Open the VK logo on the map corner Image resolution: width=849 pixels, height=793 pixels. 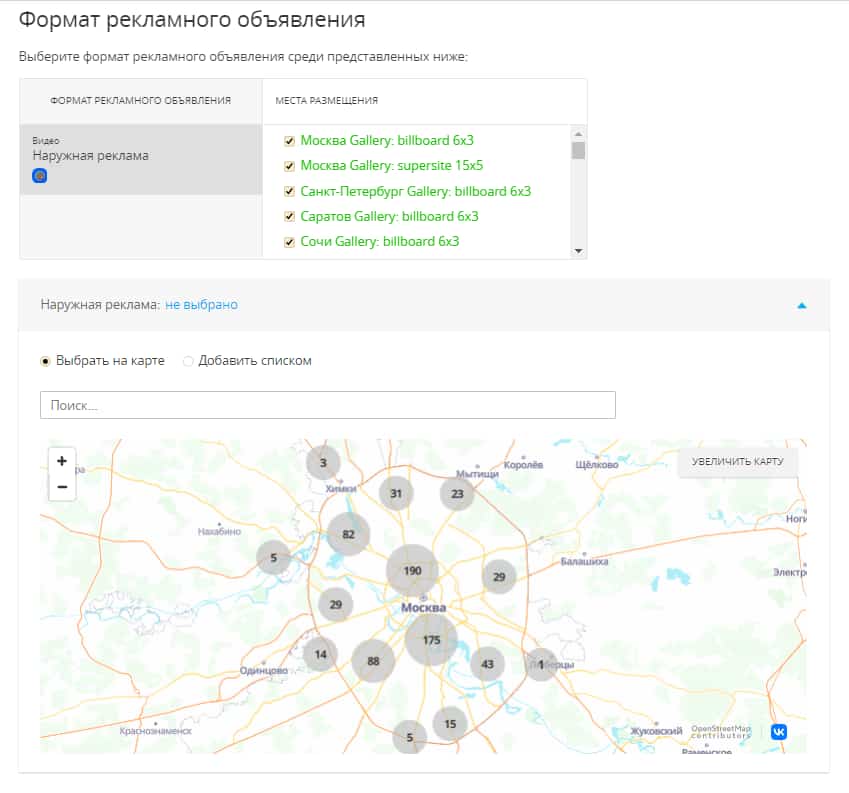point(779,733)
